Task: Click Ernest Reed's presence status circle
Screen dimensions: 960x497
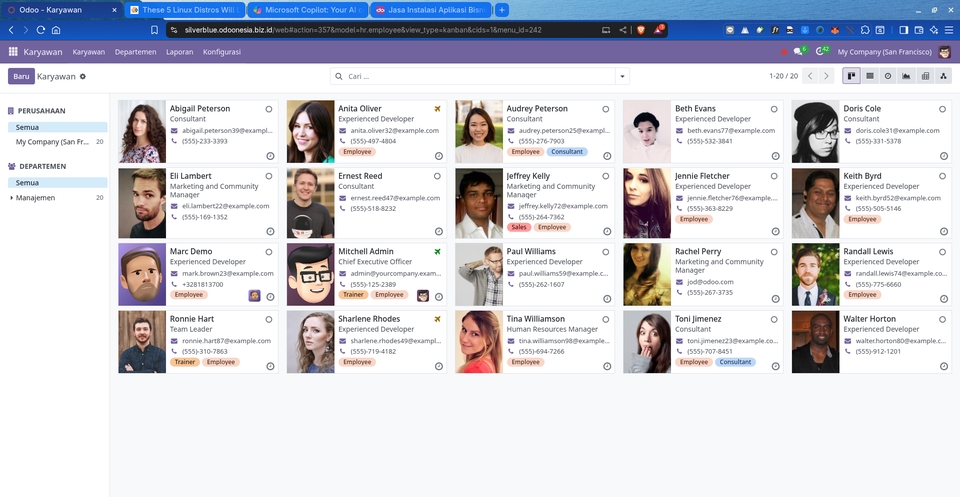Action: (x=437, y=176)
